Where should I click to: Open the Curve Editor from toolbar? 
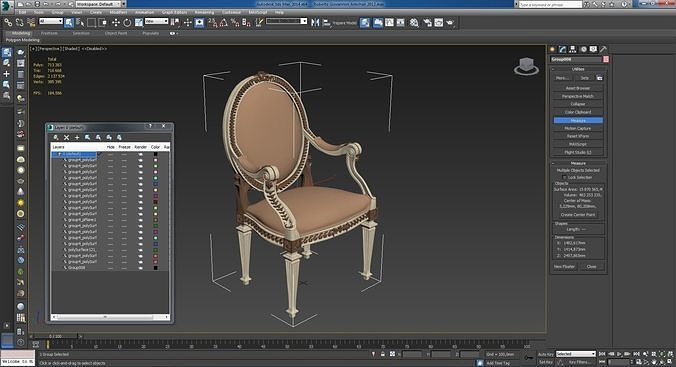389,22
